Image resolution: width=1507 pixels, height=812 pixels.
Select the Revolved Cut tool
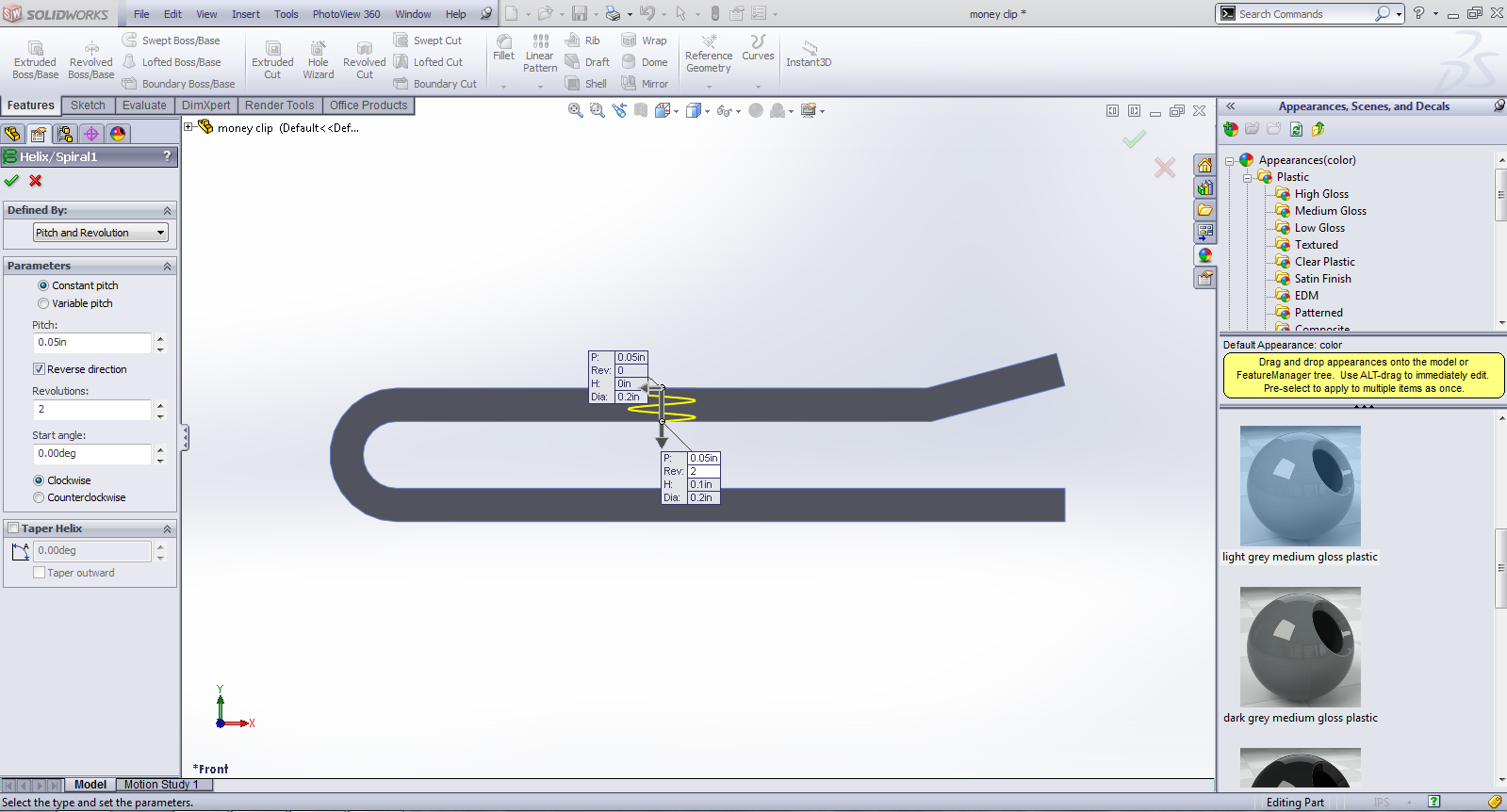(364, 60)
